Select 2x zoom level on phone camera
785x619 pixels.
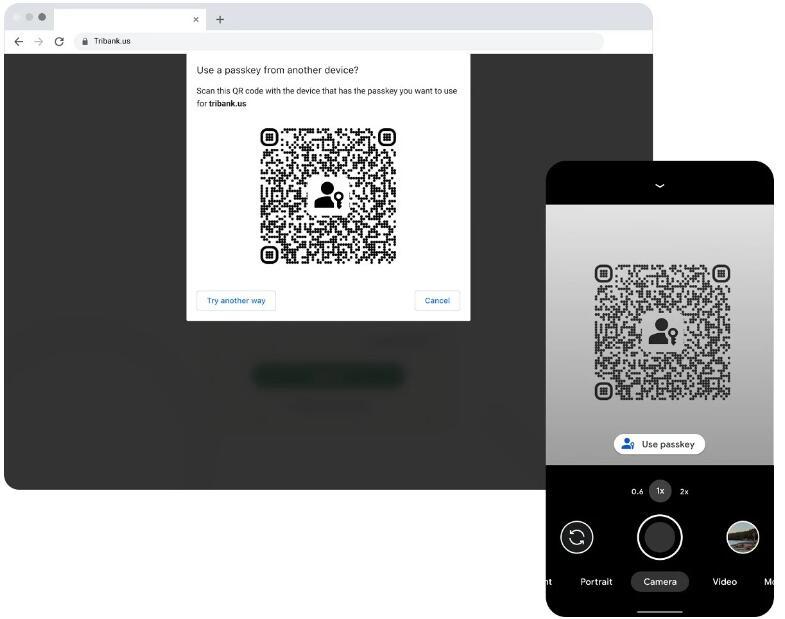(x=684, y=492)
